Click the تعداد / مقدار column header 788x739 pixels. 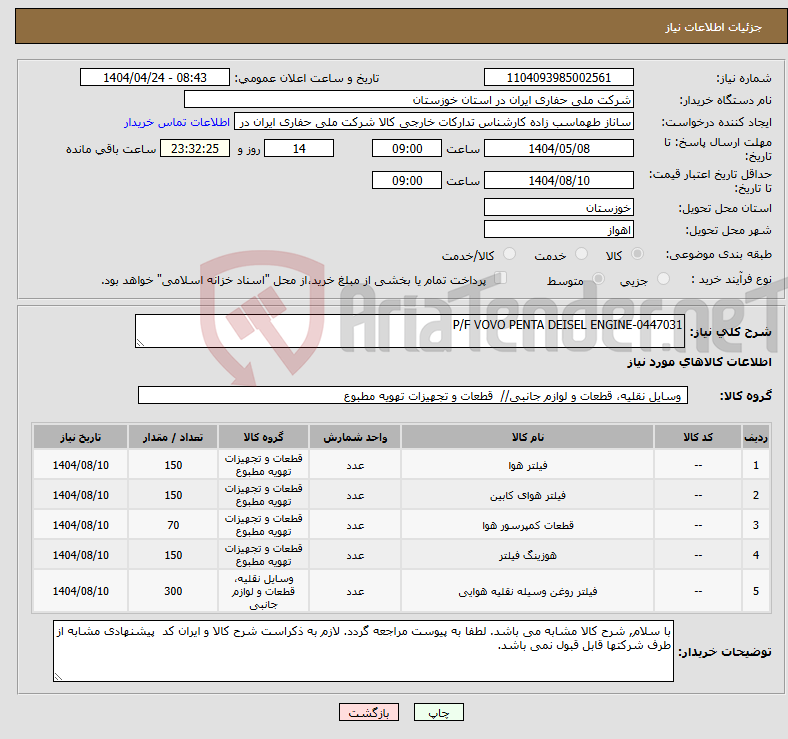(173, 437)
